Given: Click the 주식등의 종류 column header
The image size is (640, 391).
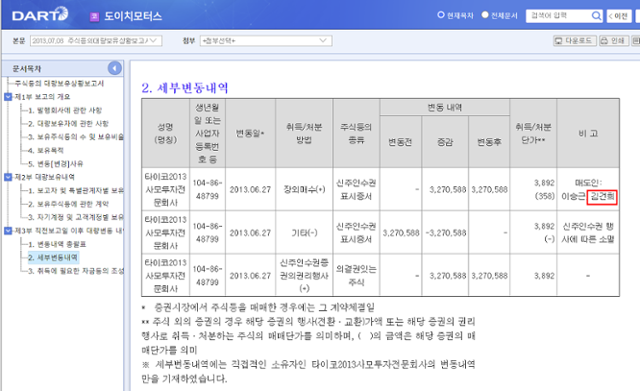Looking at the screenshot, I should (356, 133).
